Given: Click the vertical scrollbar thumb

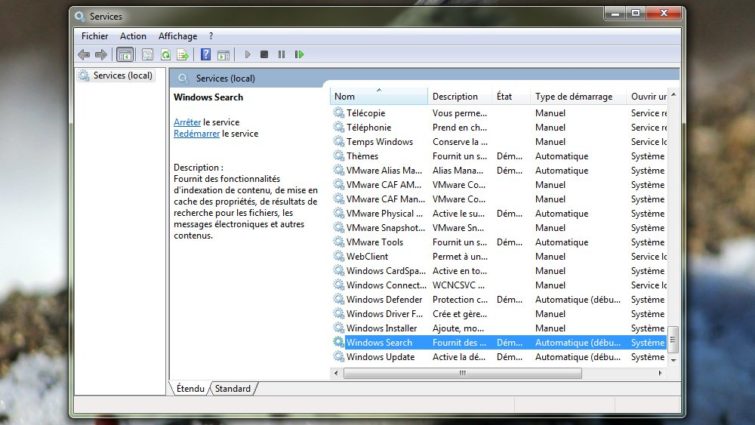Looking at the screenshot, I should pos(674,340).
